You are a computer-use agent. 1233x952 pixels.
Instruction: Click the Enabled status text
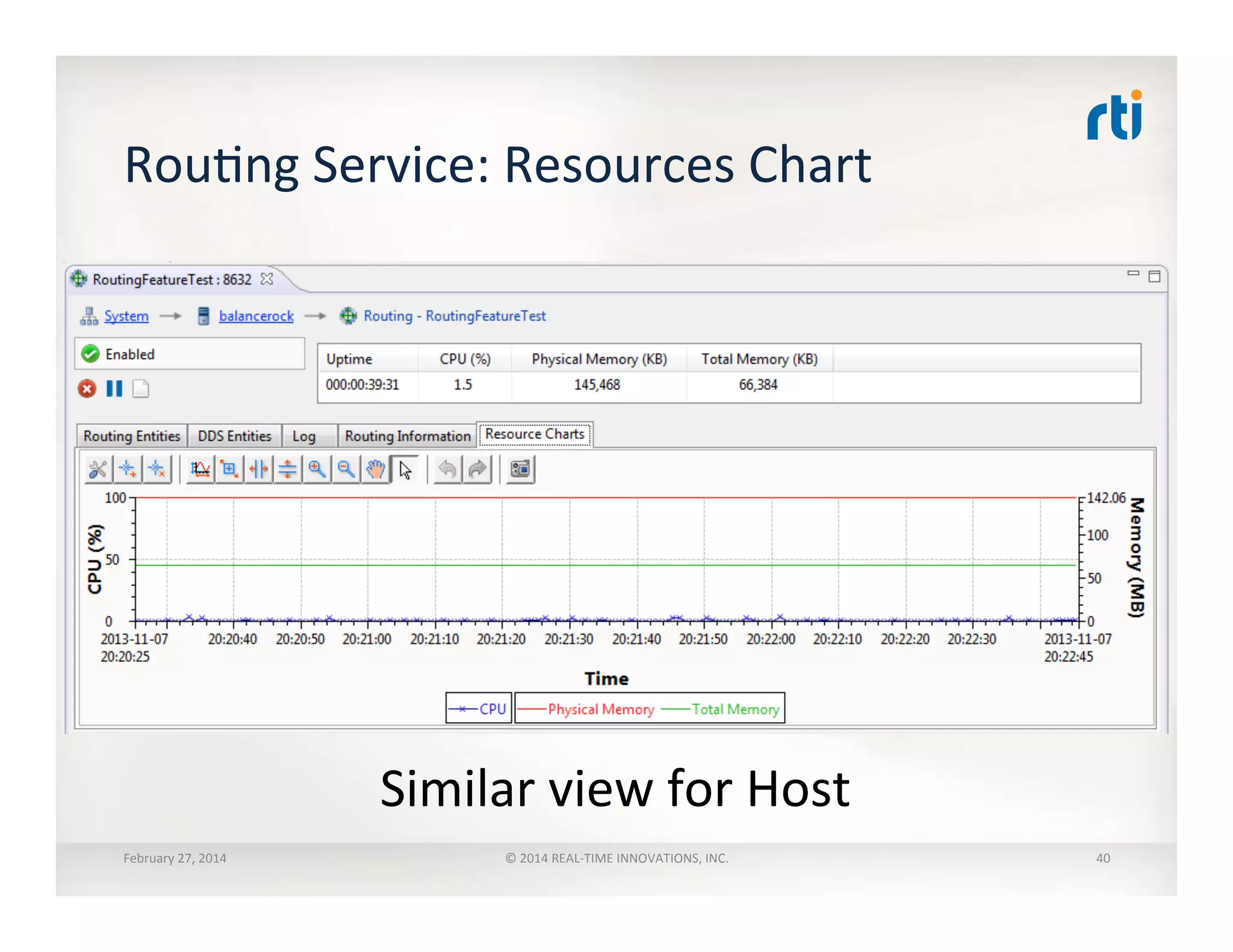[130, 354]
